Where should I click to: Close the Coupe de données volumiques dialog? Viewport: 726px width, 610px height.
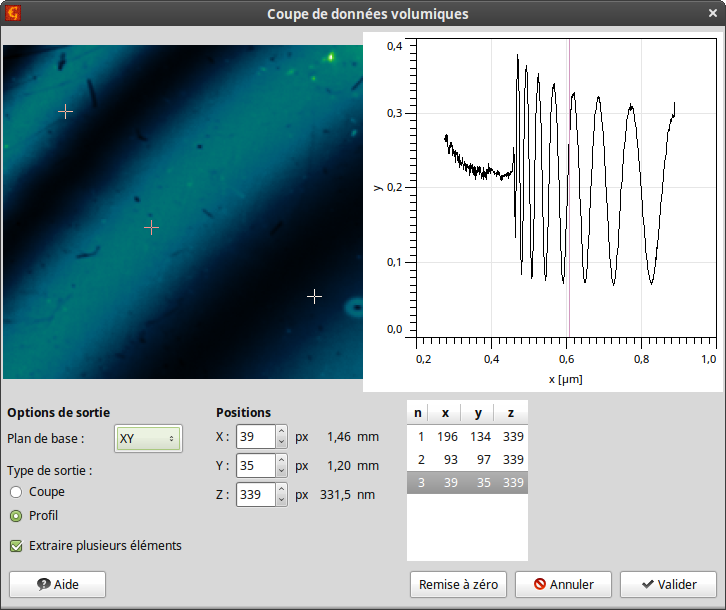coord(713,13)
